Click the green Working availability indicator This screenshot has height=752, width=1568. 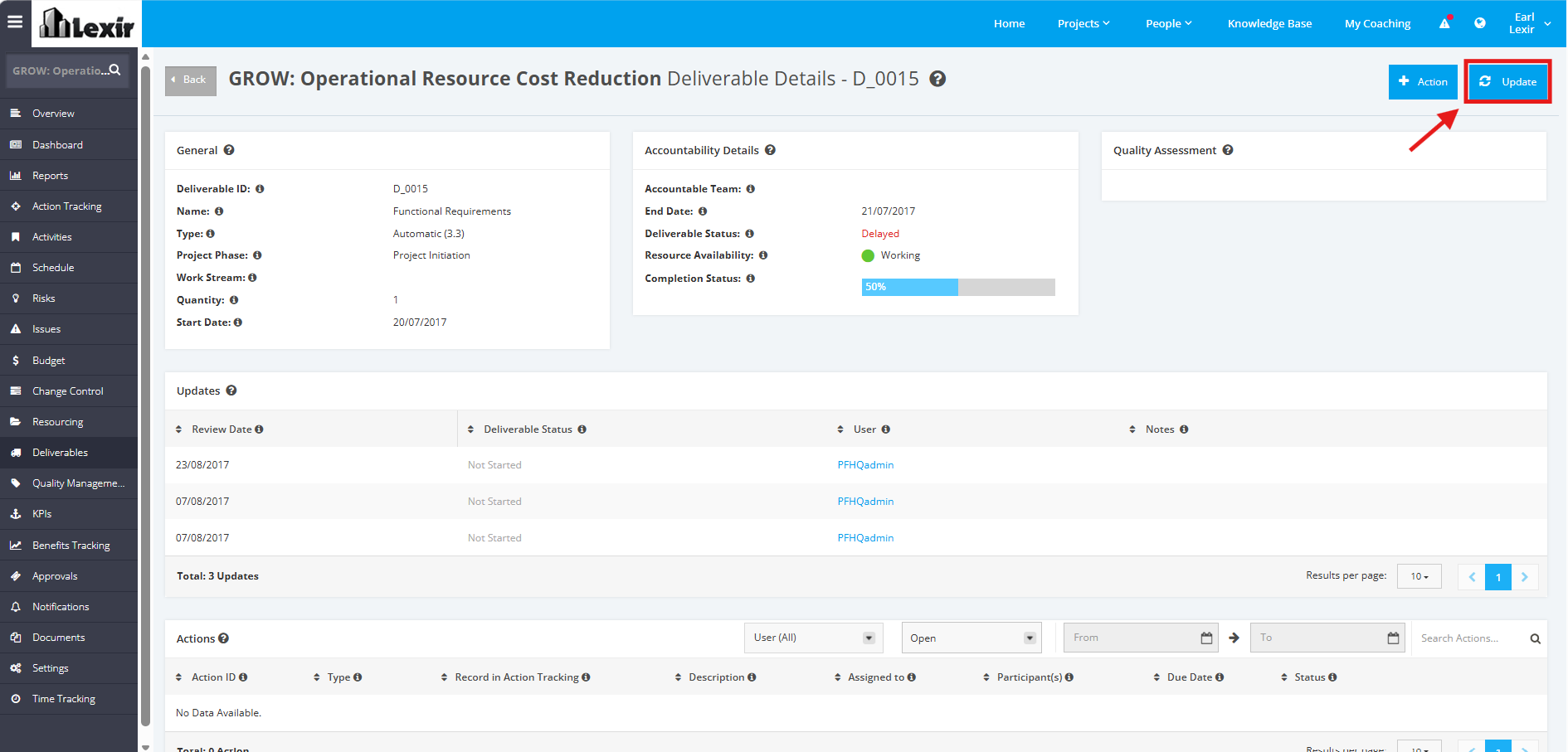[868, 255]
